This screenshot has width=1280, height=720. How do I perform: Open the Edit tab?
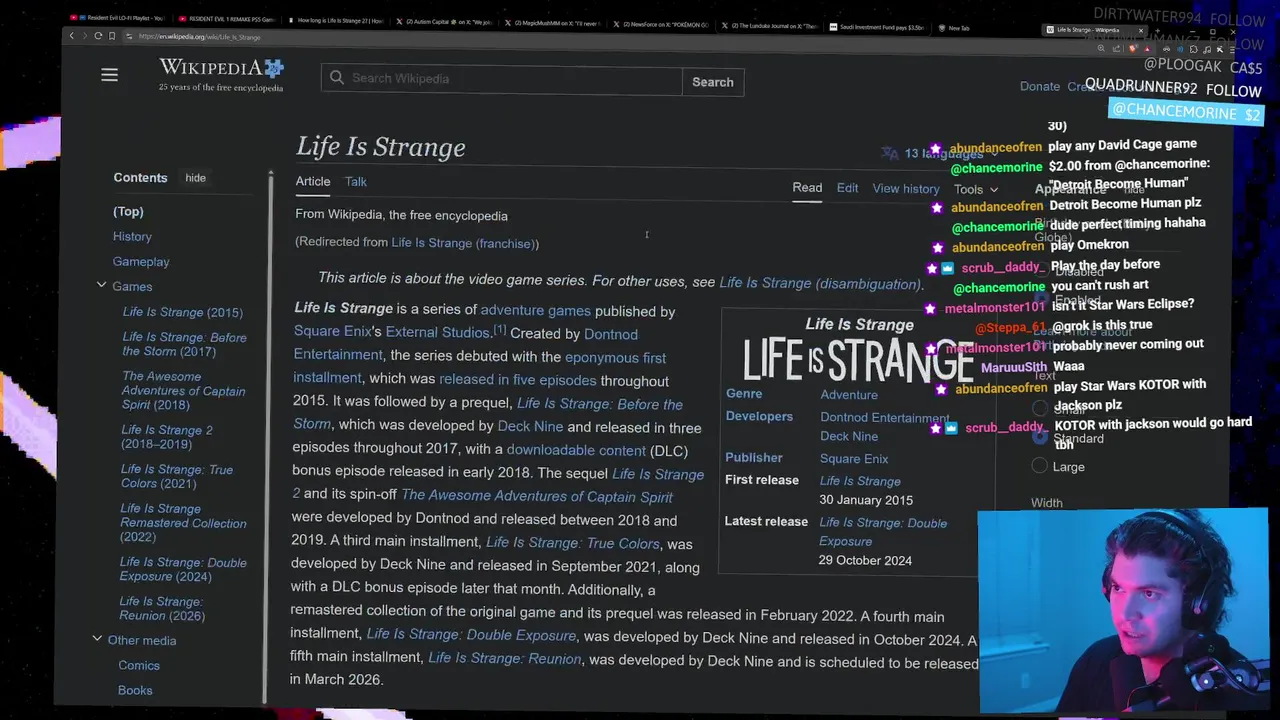tap(847, 188)
